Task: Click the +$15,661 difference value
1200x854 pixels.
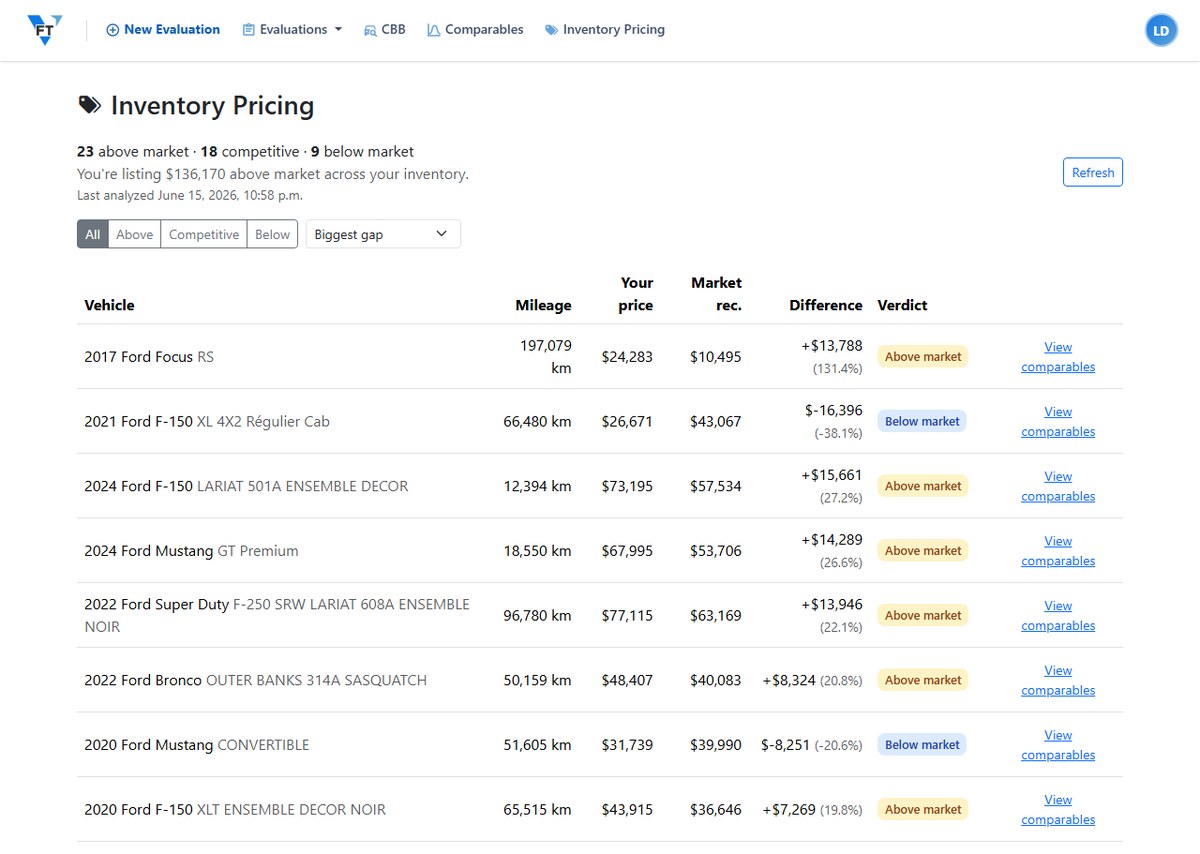Action: tap(831, 475)
